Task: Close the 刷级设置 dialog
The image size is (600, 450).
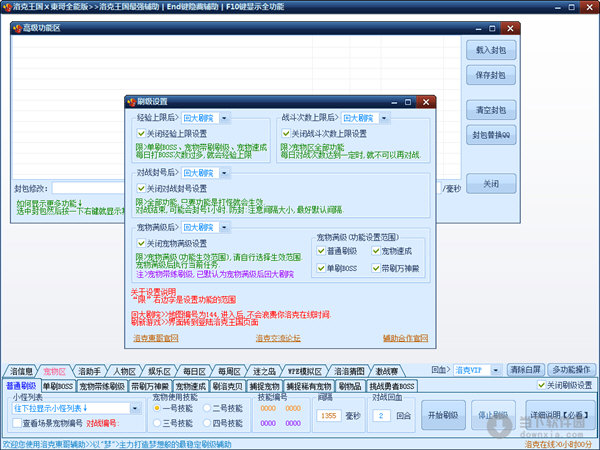Action: coord(426,102)
